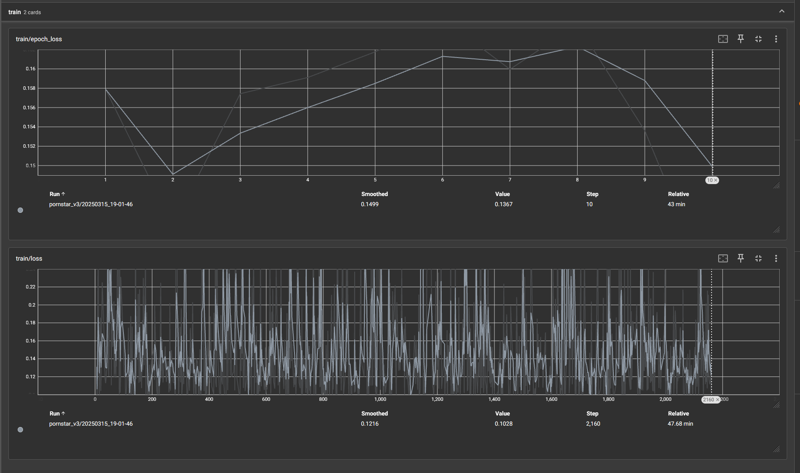Image resolution: width=800 pixels, height=473 pixels.
Task: Click the epoch_loss card resize handle corner
Action: tap(777, 230)
